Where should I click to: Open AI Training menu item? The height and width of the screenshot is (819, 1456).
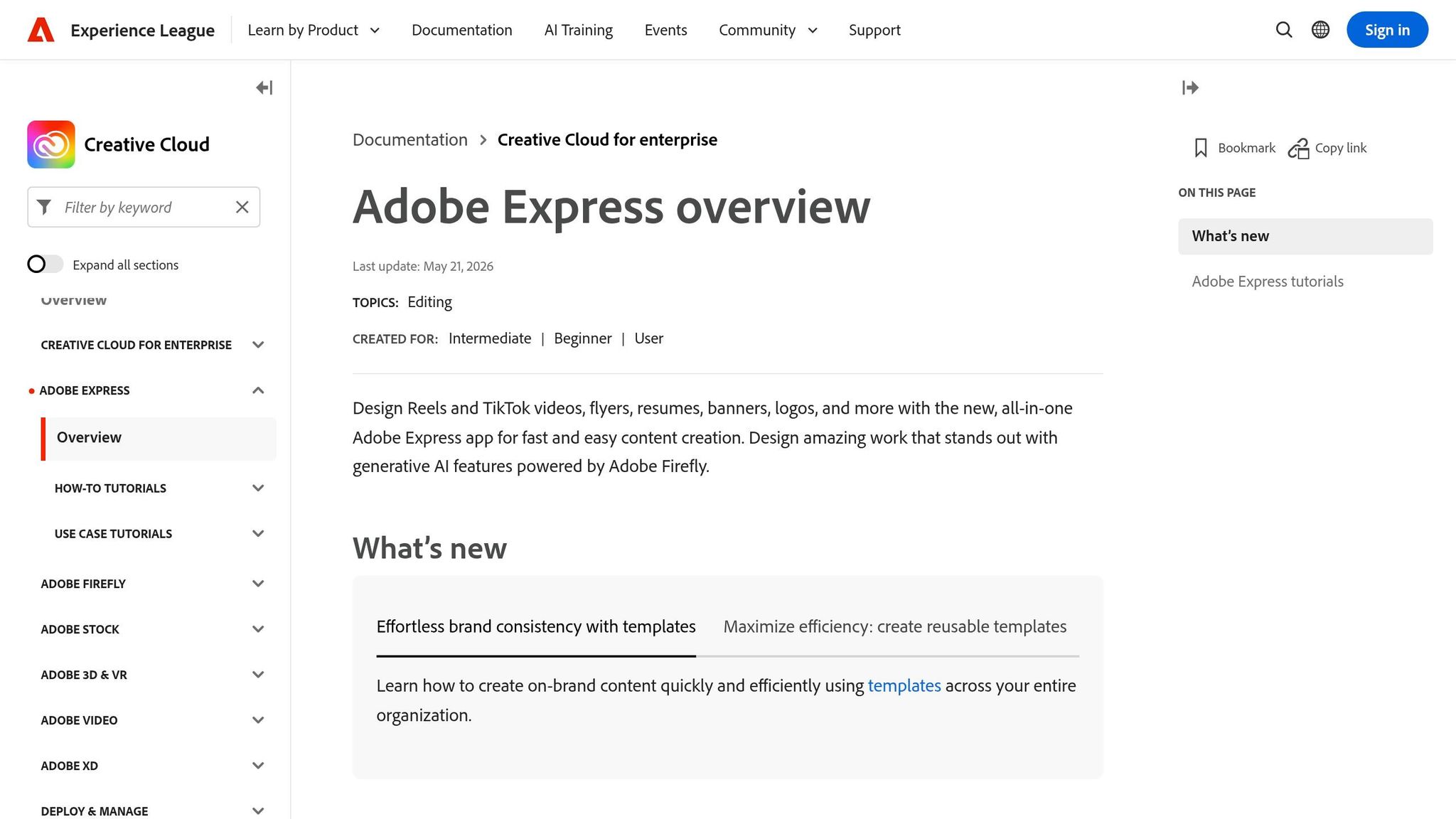pyautogui.click(x=578, y=30)
